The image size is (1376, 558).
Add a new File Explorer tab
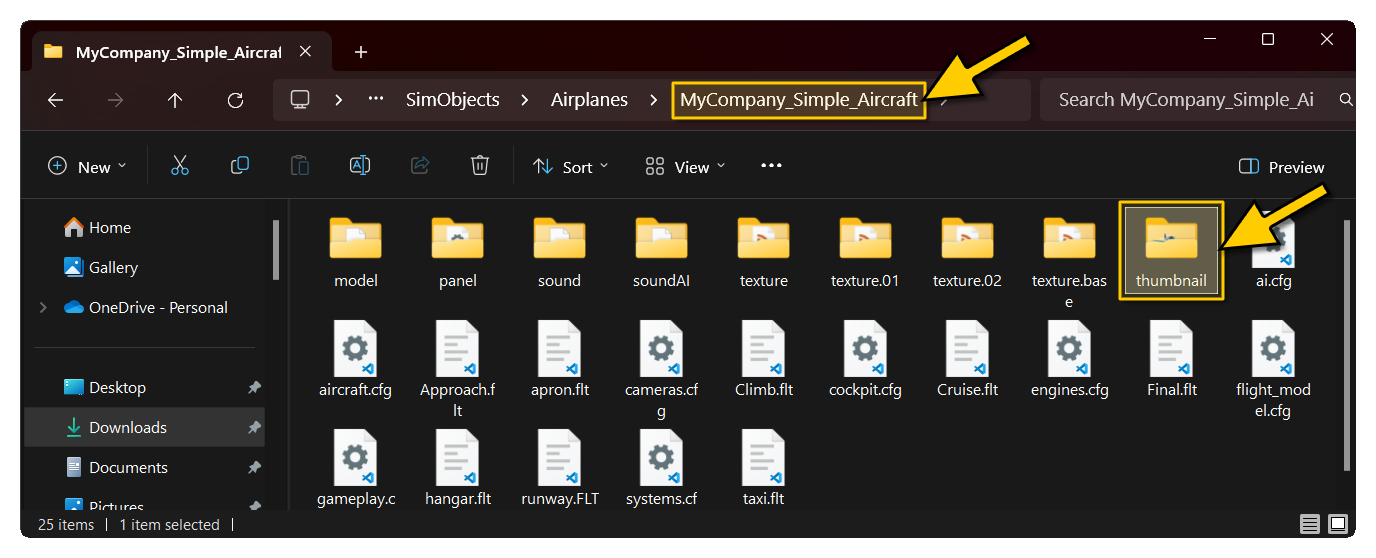(x=361, y=52)
